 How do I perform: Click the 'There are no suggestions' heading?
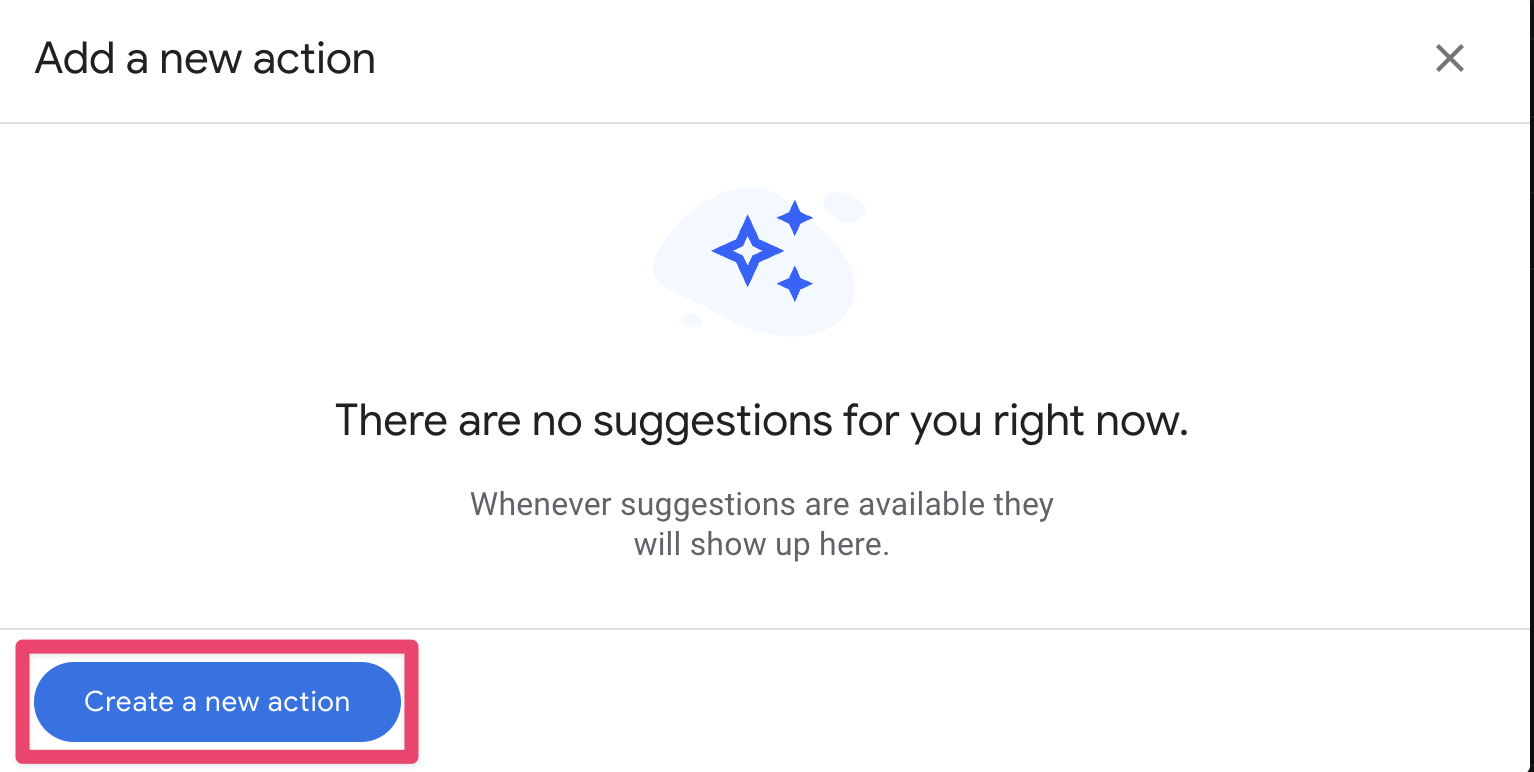[761, 420]
